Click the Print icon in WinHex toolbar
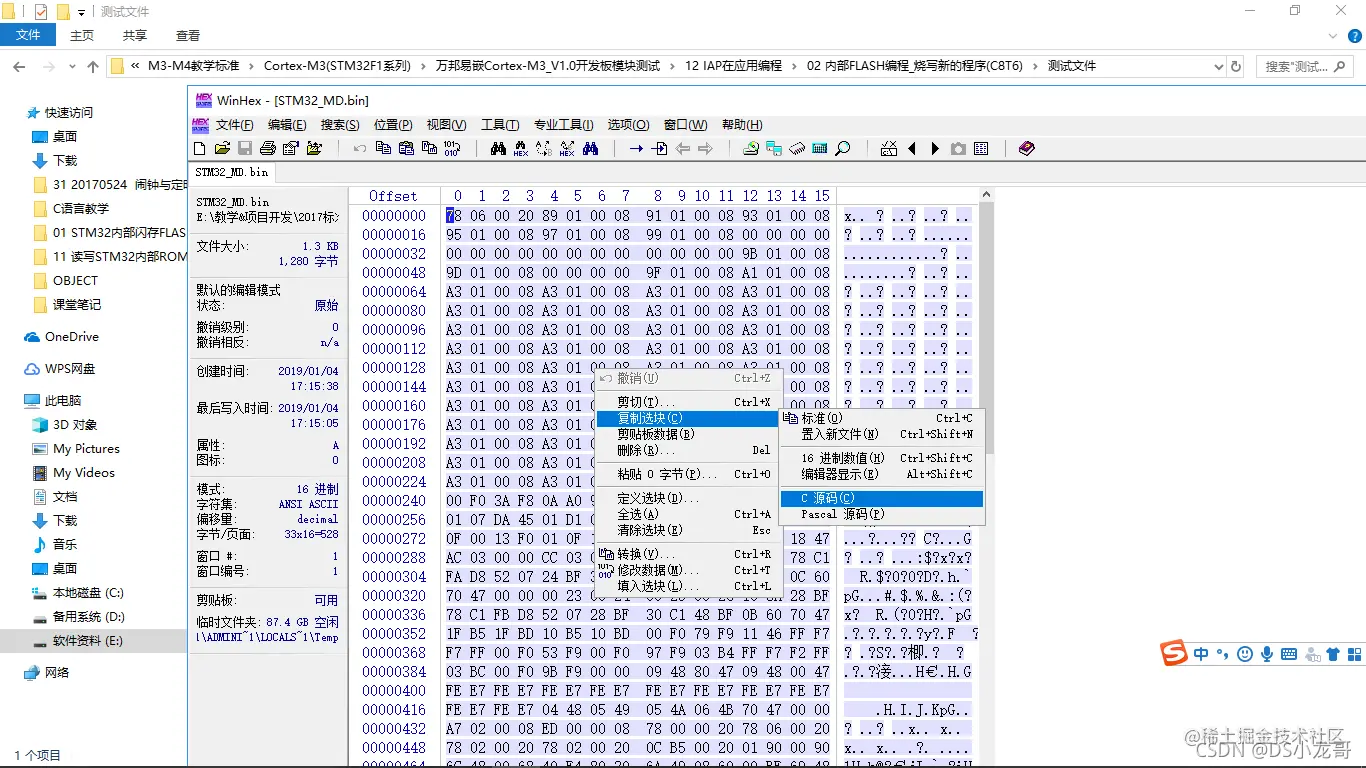The image size is (1366, 768). point(268,148)
